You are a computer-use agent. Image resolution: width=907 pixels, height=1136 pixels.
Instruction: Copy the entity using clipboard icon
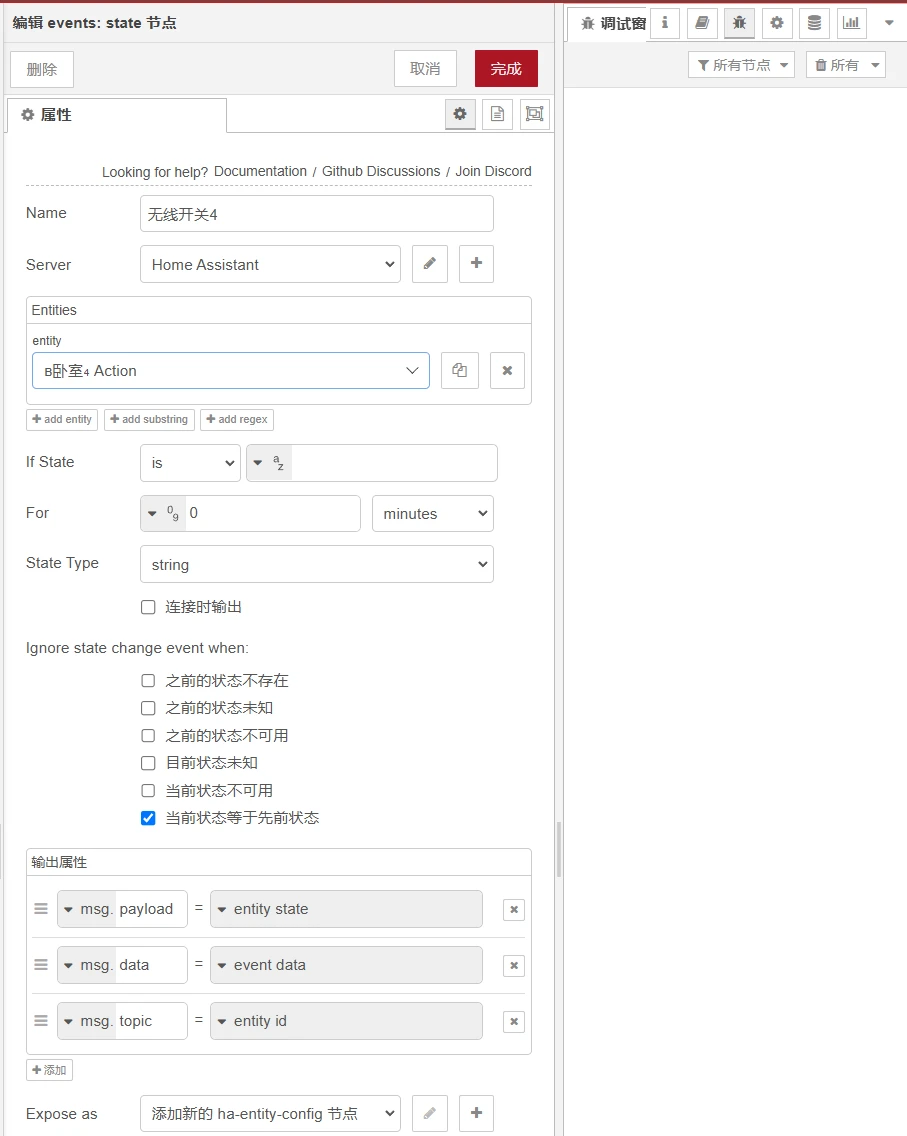(459, 370)
